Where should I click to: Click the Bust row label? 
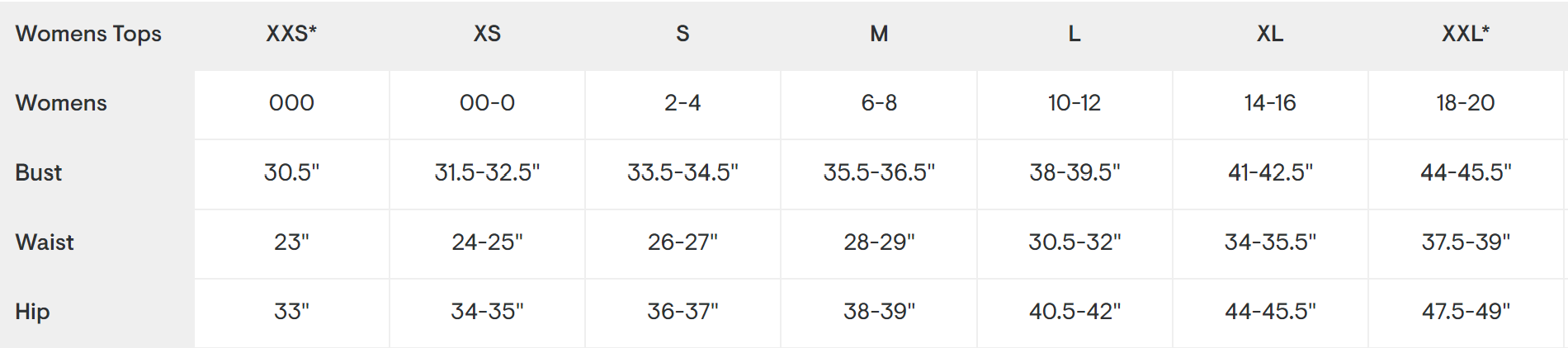tap(39, 172)
